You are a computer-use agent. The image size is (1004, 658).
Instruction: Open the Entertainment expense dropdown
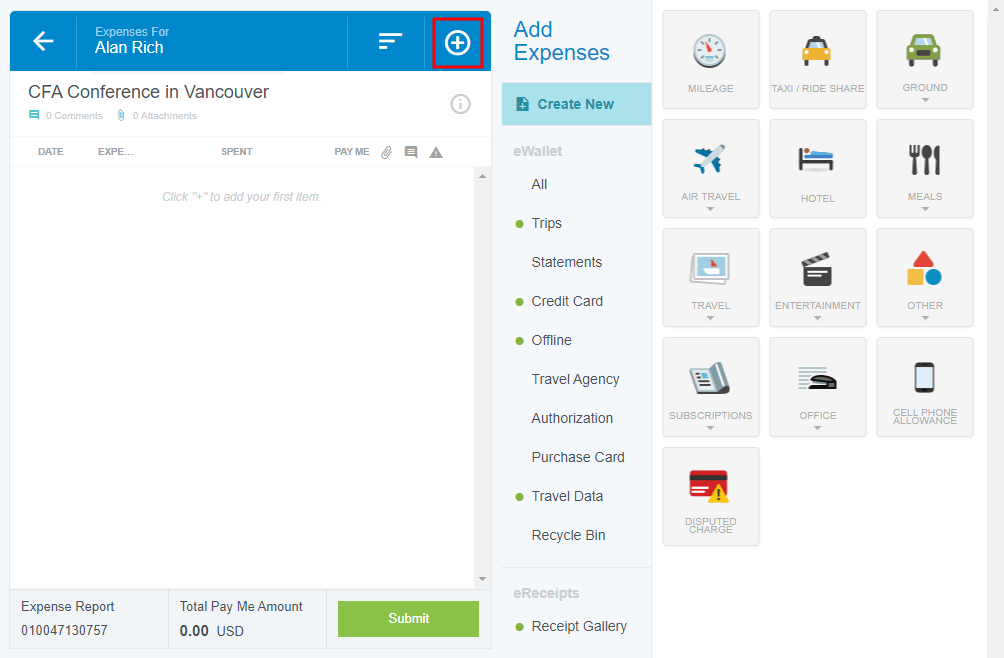817,318
